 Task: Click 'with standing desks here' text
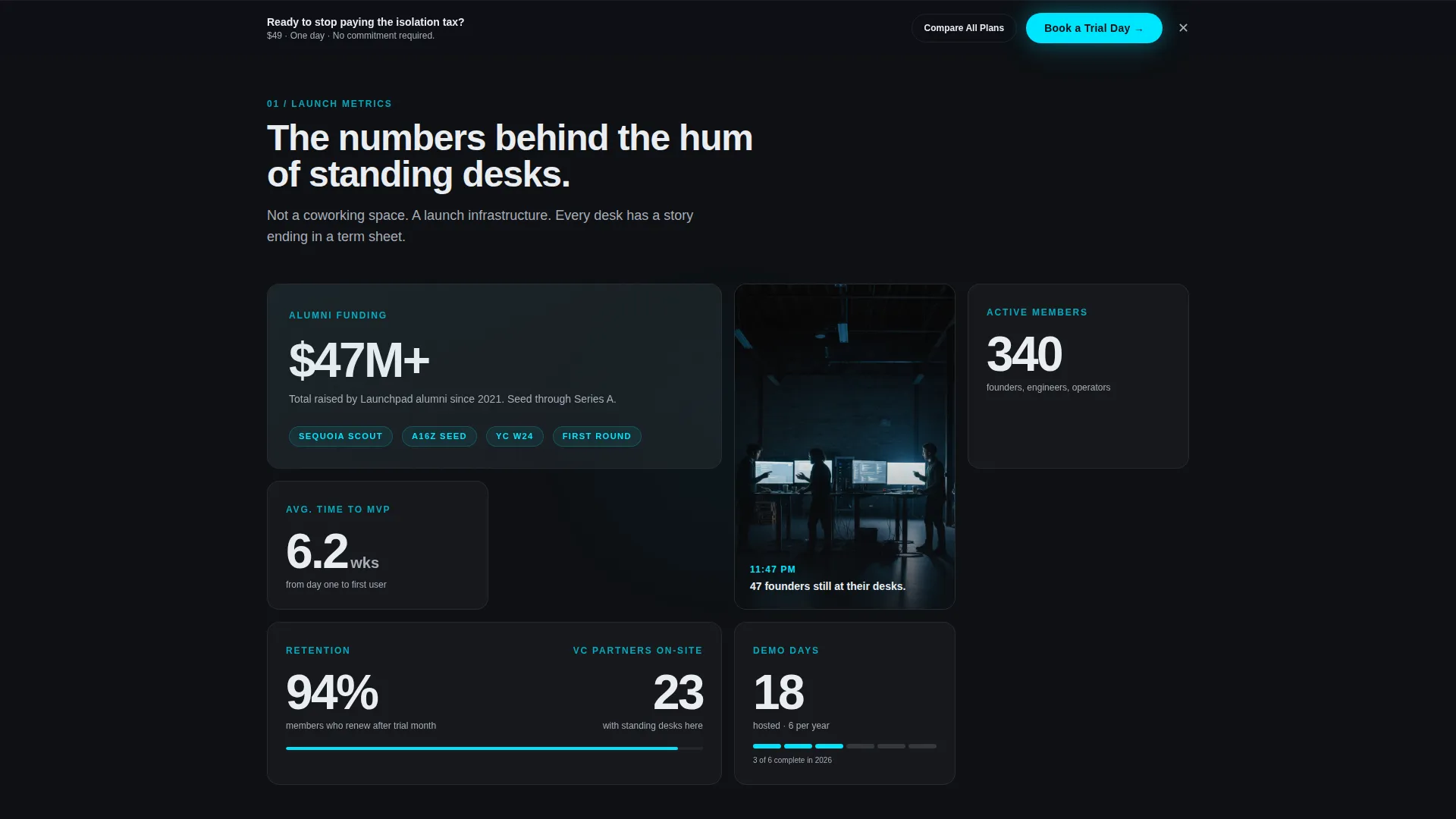[652, 726]
